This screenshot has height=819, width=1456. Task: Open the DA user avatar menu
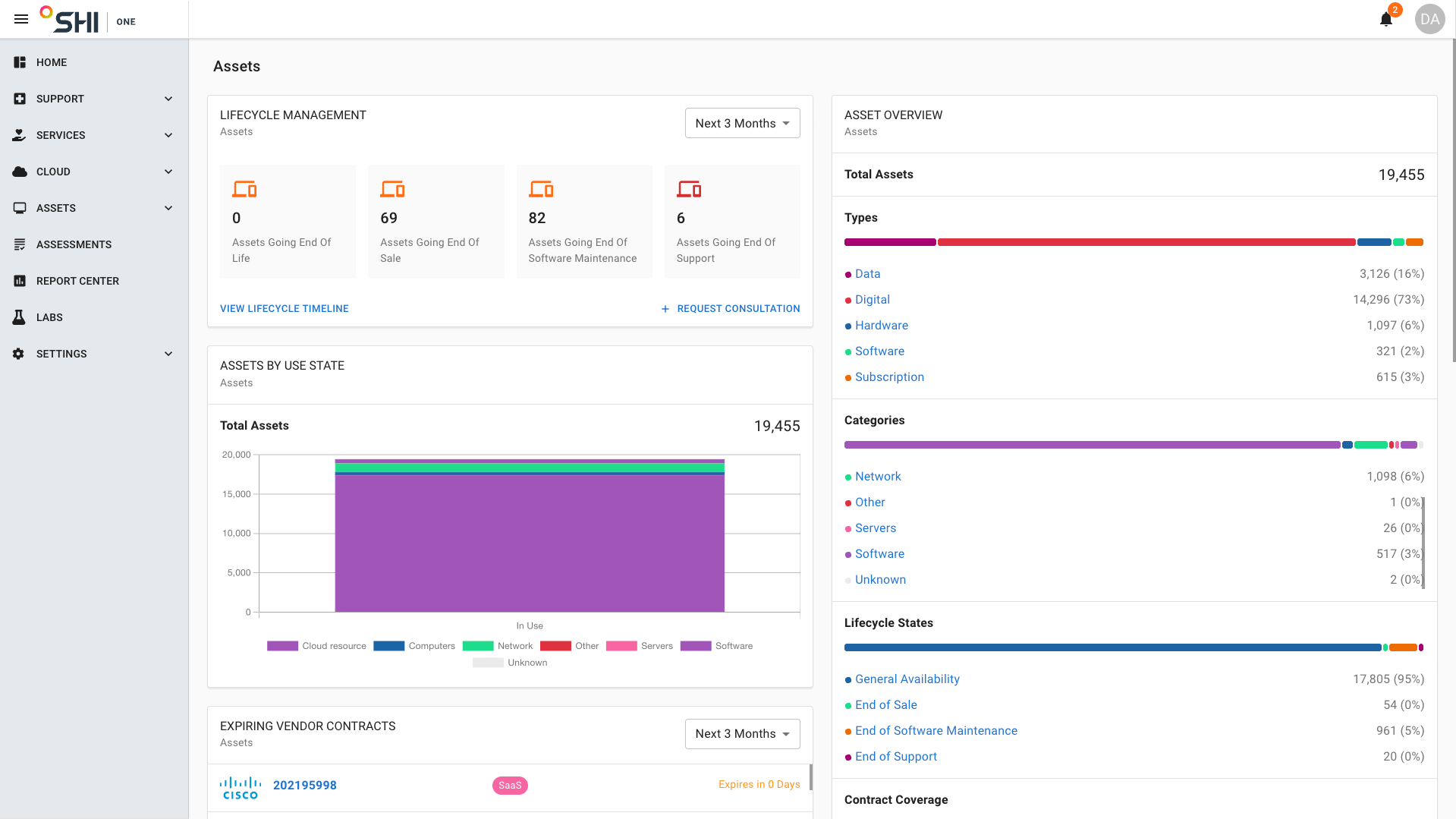click(1429, 19)
